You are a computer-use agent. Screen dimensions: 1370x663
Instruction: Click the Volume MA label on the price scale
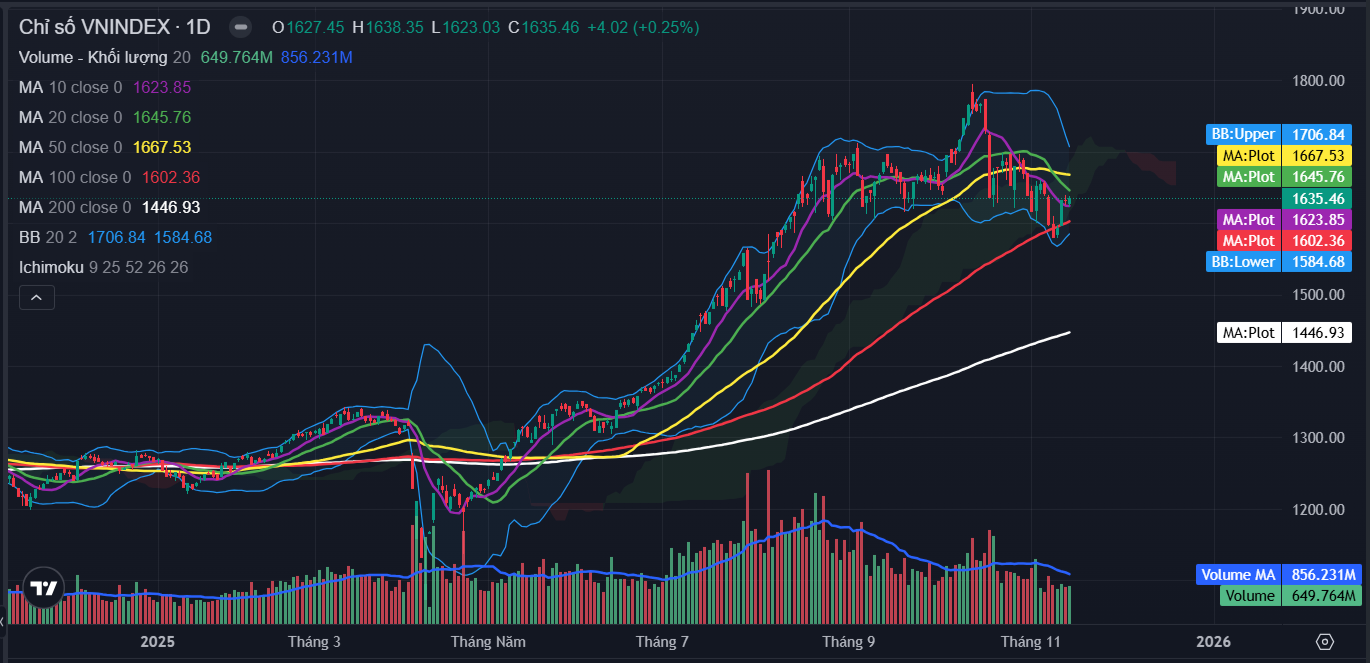(x=1238, y=575)
